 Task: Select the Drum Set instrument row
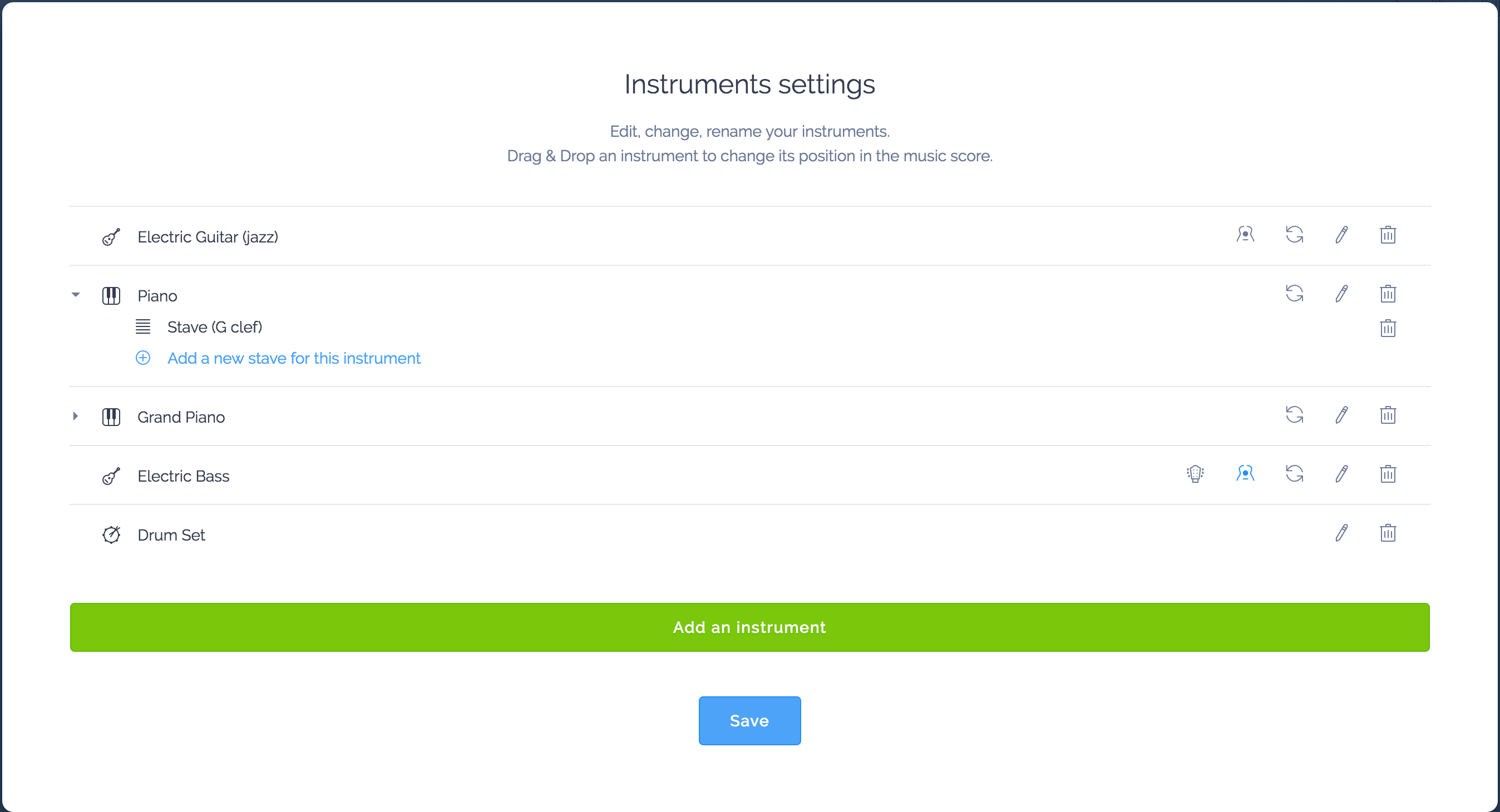click(749, 534)
